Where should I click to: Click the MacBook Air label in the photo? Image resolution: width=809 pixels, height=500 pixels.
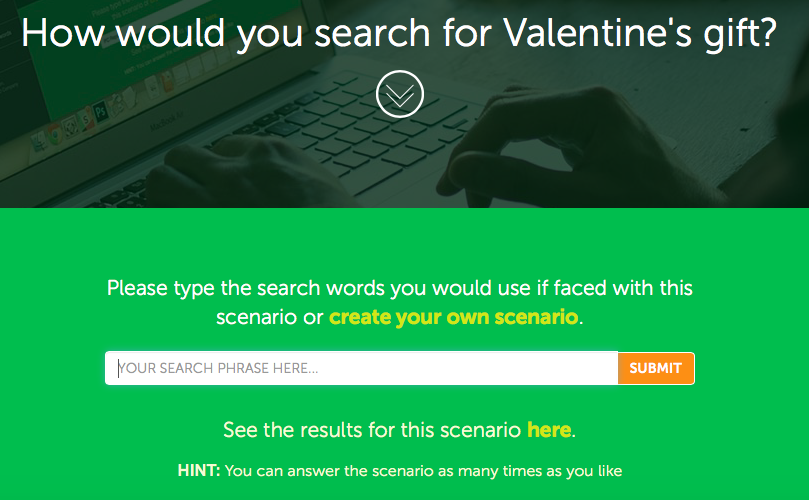click(166, 122)
